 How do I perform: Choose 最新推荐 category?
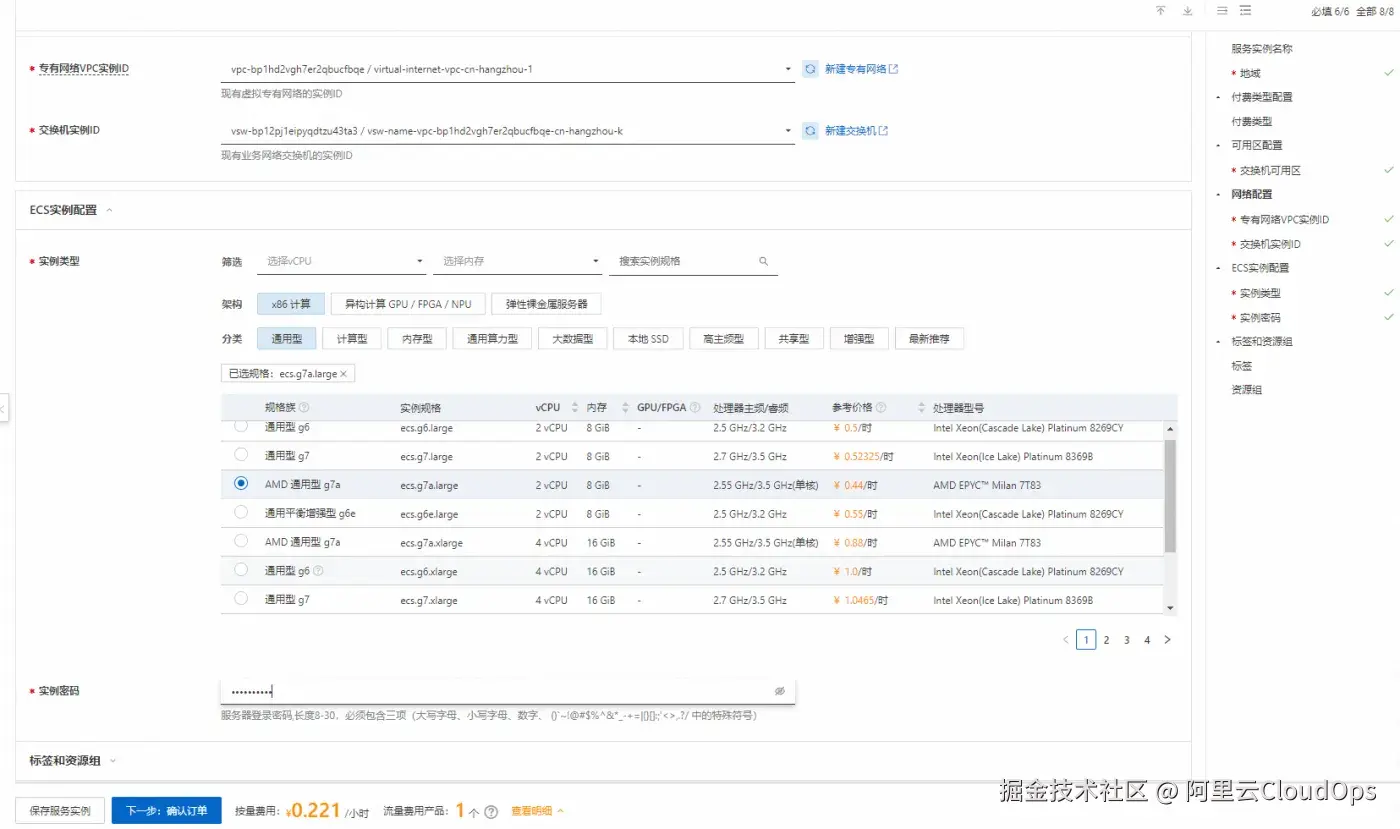tap(929, 339)
